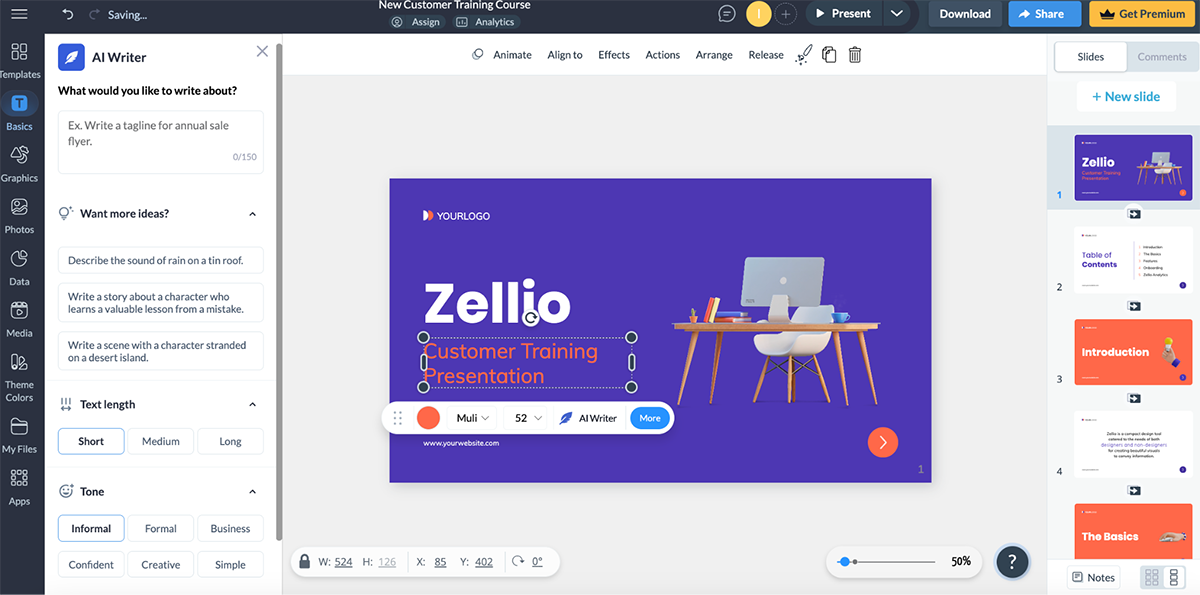This screenshot has width=1200, height=595.
Task: Open help via the question mark icon
Action: 1012,562
